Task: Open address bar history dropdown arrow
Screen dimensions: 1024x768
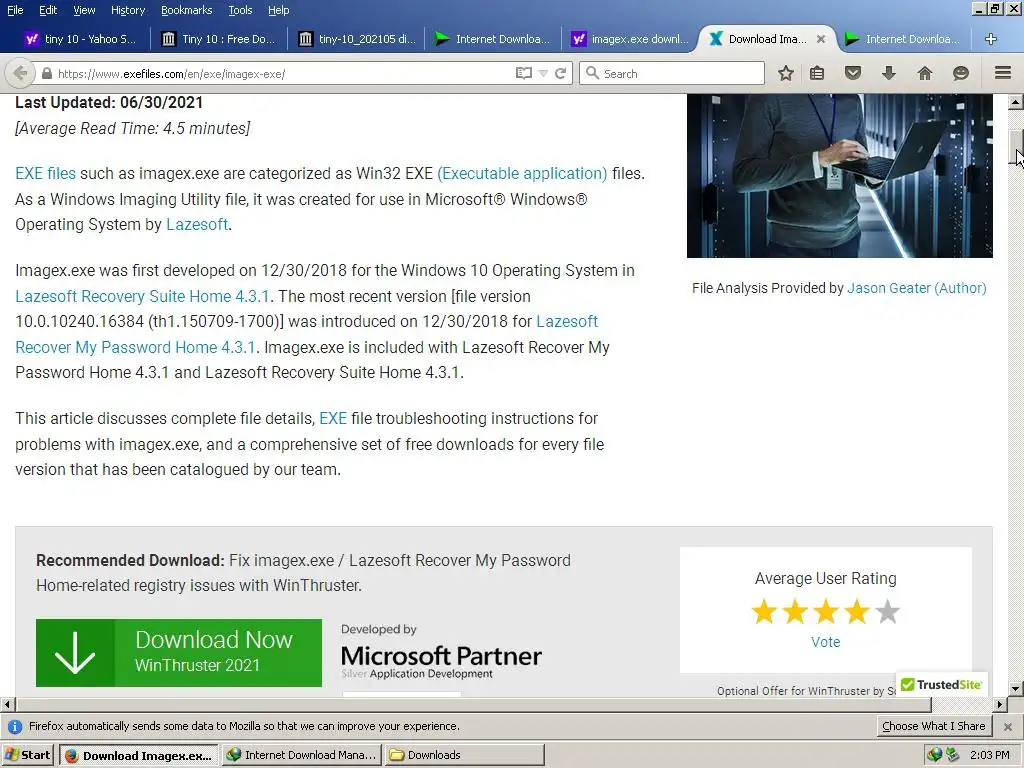Action: tap(543, 73)
